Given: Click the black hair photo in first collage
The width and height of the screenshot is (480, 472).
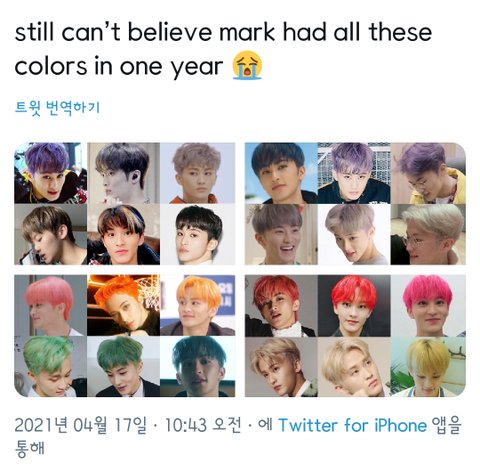Looking at the screenshot, I should [x=198, y=234].
